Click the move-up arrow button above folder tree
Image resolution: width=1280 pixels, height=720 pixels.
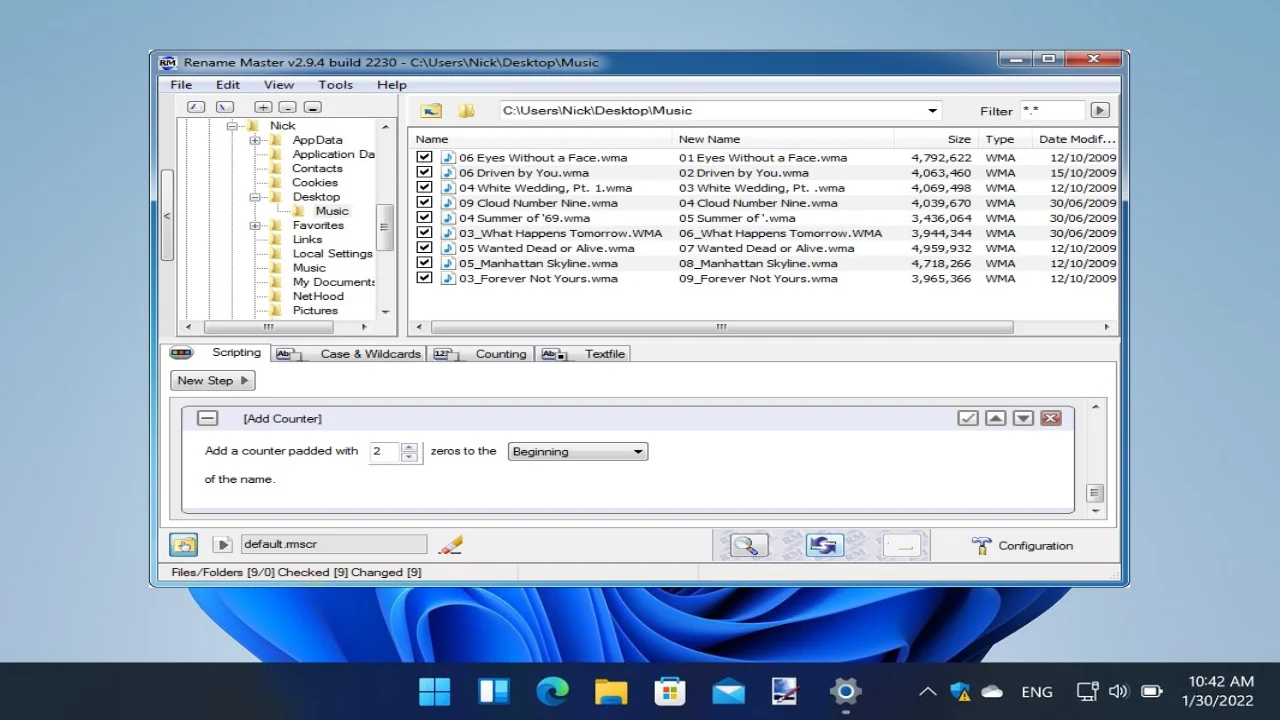tap(197, 107)
